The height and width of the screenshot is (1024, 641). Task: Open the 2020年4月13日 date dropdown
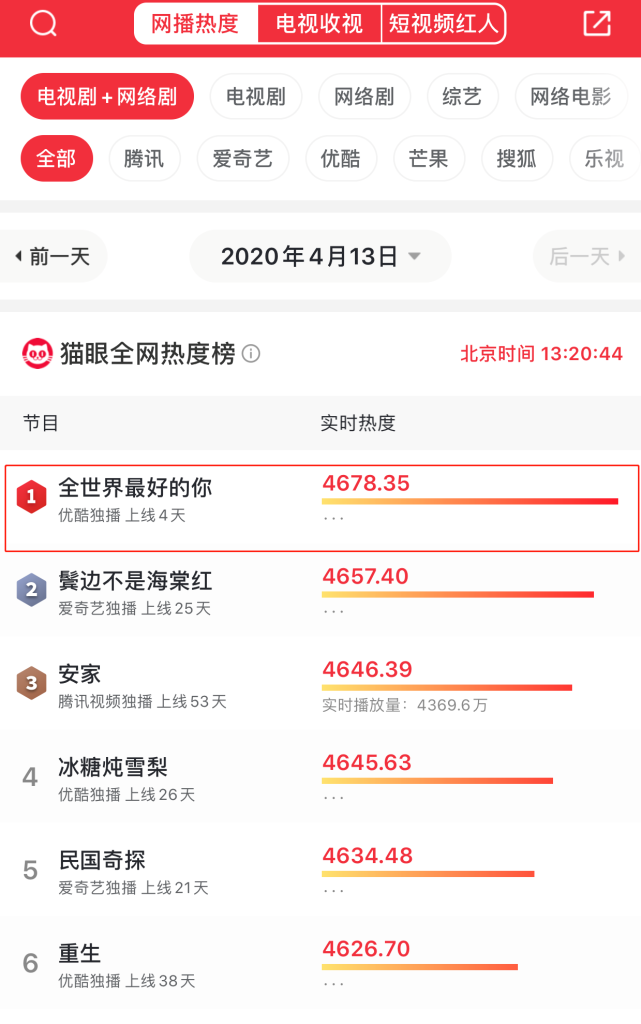point(320,257)
